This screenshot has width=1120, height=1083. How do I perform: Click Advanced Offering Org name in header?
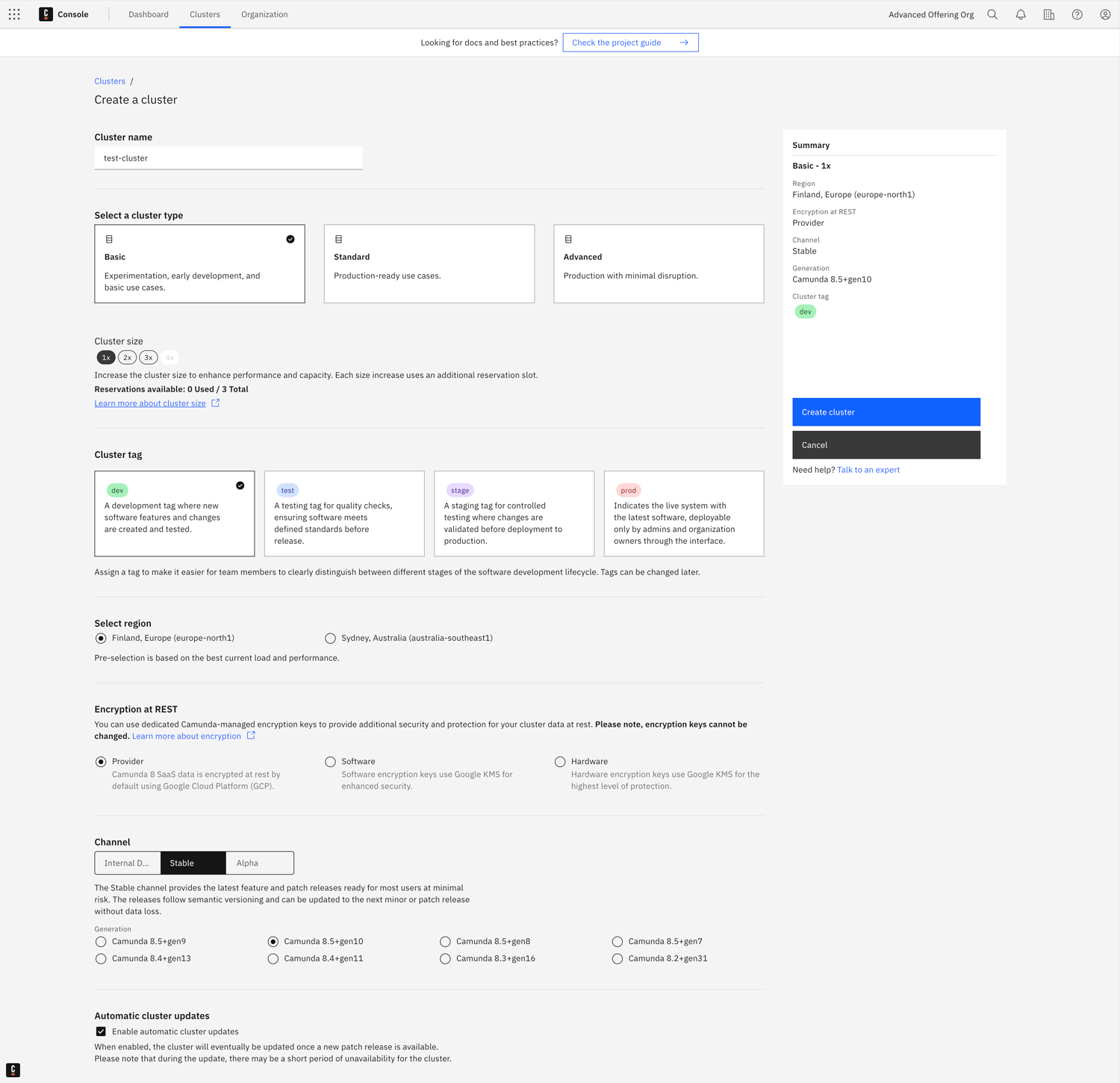(x=931, y=14)
